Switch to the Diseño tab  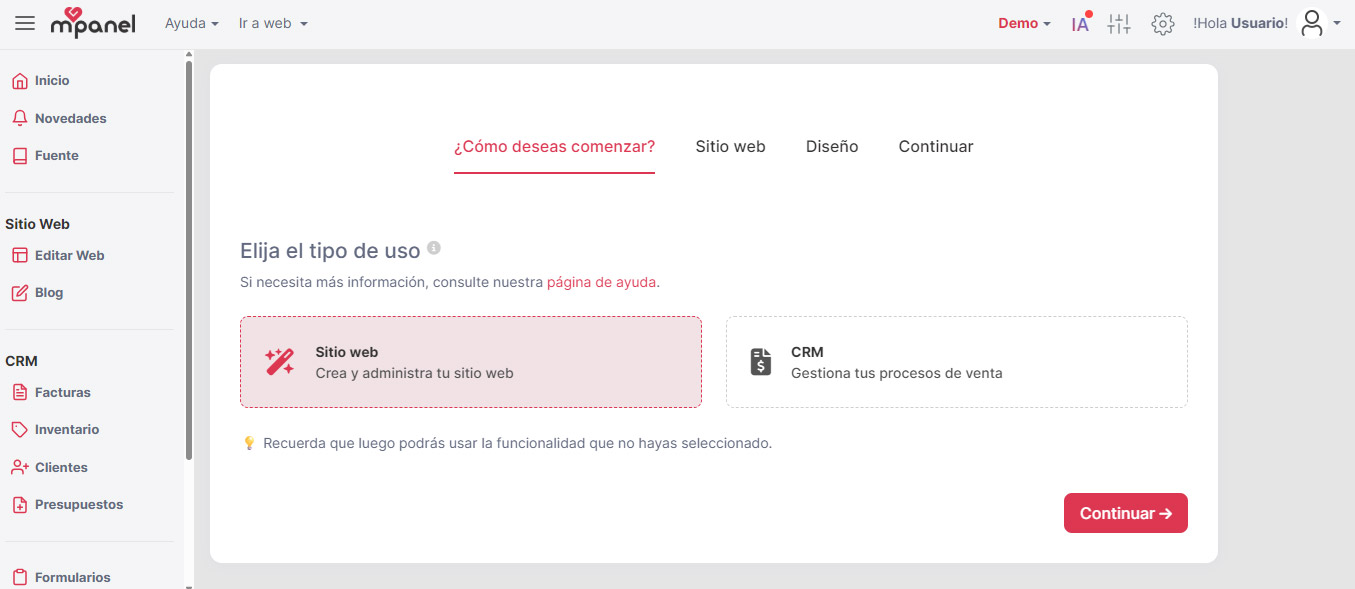832,146
